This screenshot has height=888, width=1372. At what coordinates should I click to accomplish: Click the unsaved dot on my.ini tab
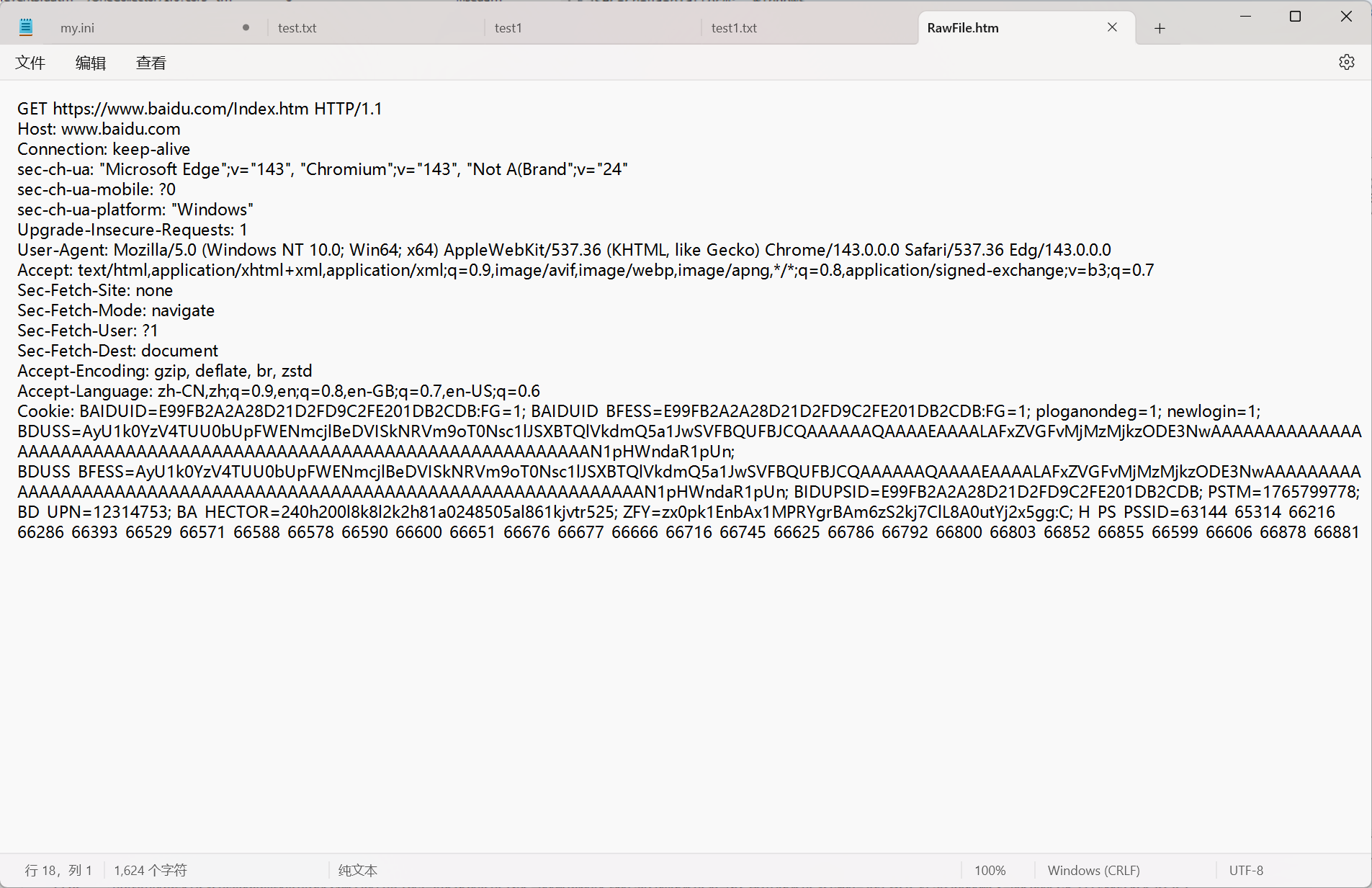[x=246, y=28]
